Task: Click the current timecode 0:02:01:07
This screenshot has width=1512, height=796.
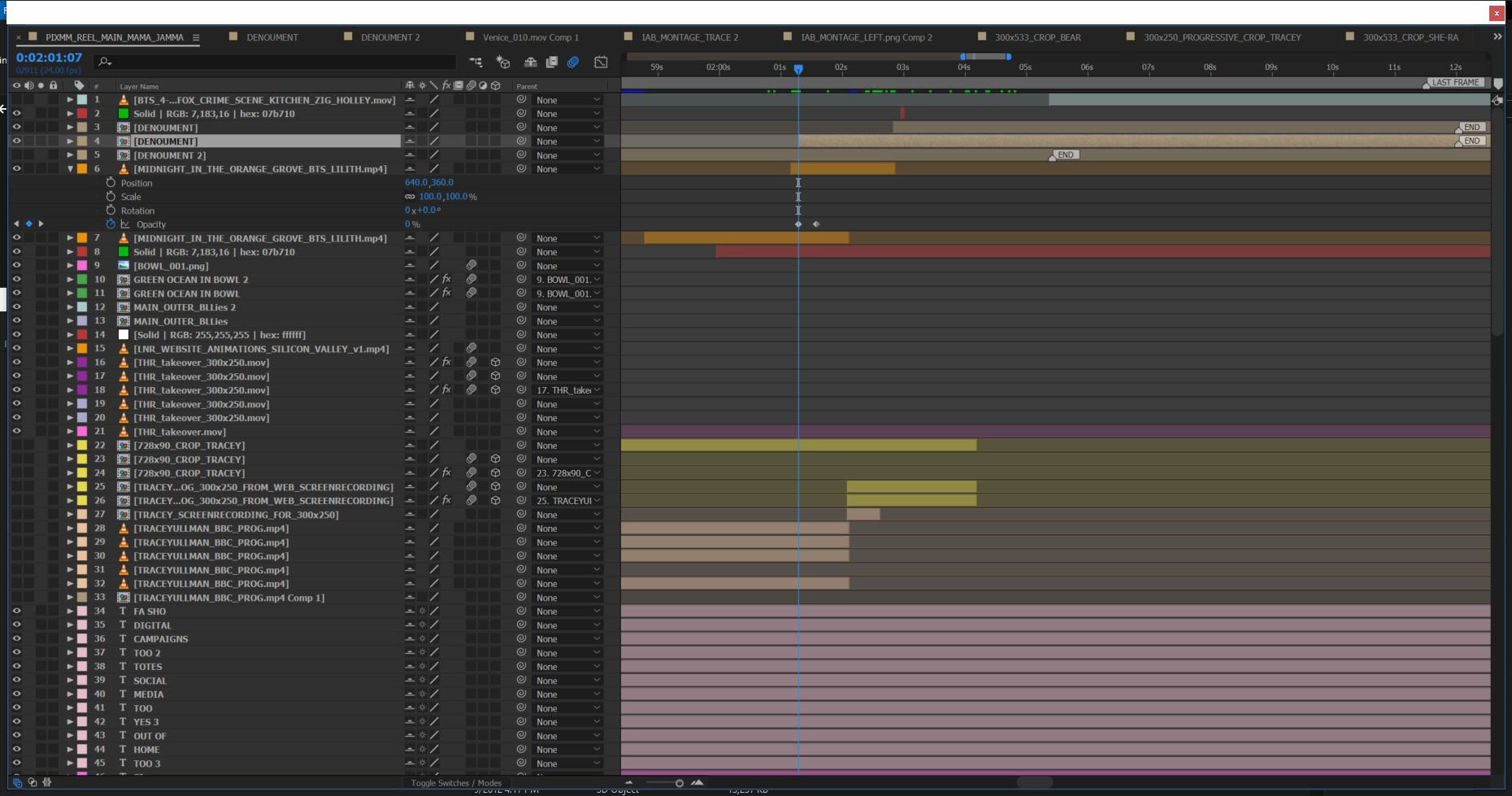Action: point(49,58)
